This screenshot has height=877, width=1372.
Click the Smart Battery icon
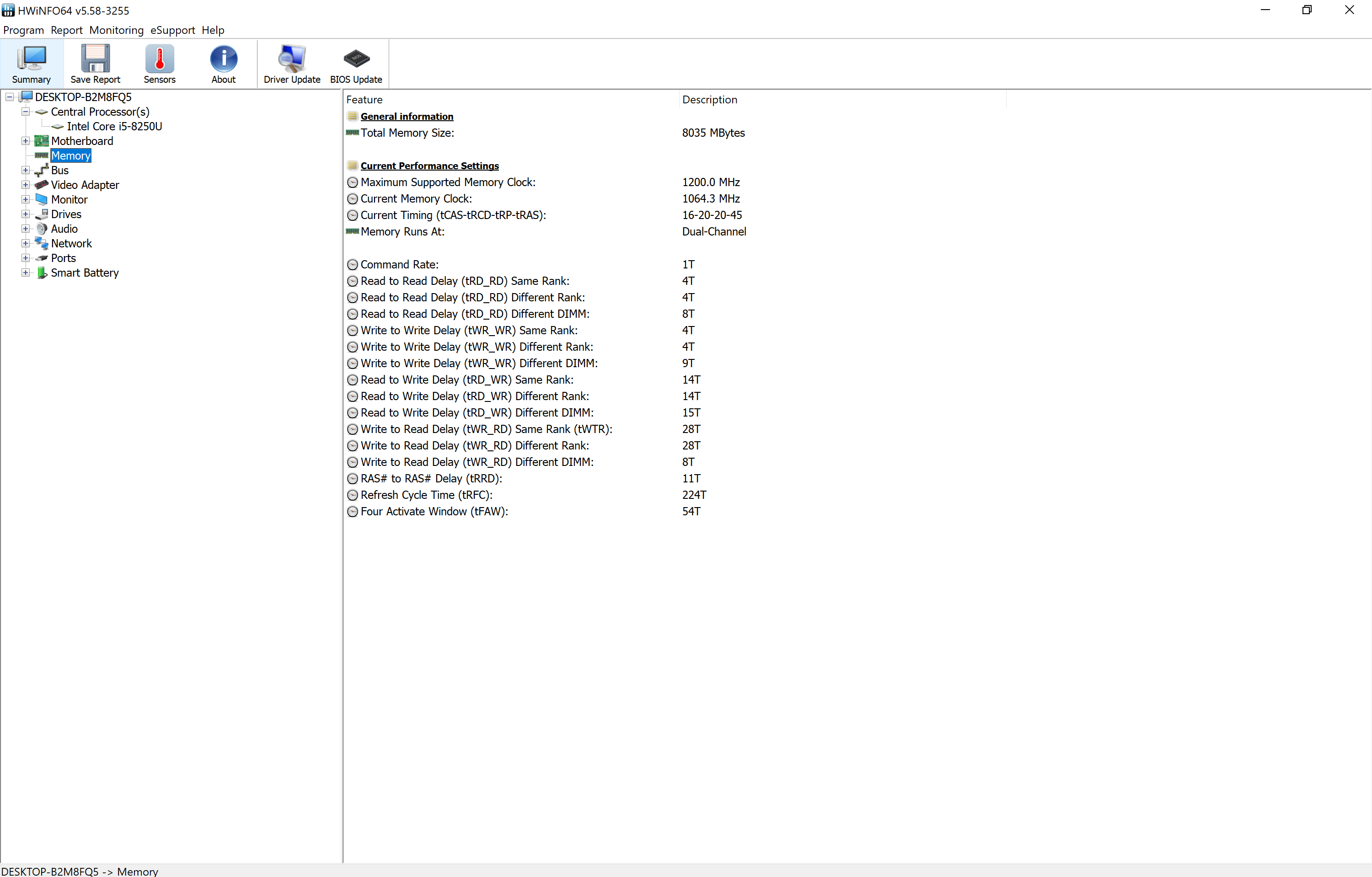click(x=42, y=272)
